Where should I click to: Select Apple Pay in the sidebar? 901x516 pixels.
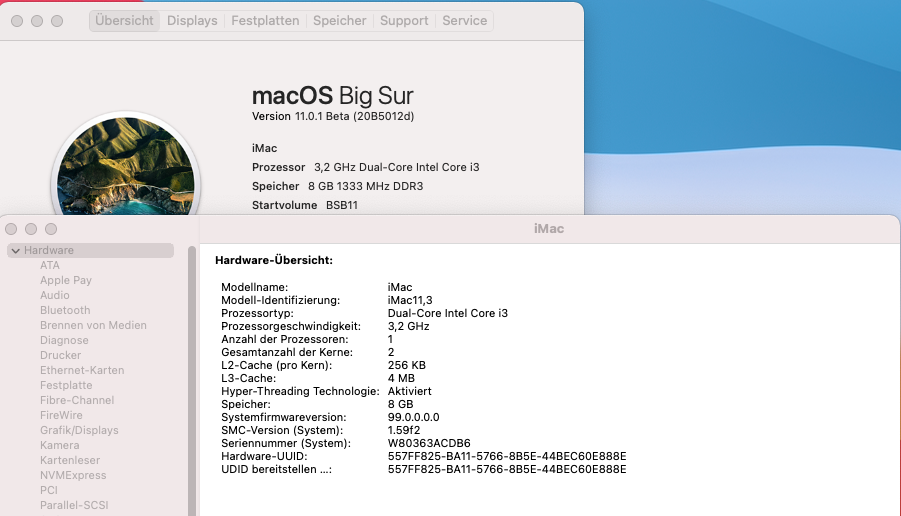pyautogui.click(x=66, y=280)
